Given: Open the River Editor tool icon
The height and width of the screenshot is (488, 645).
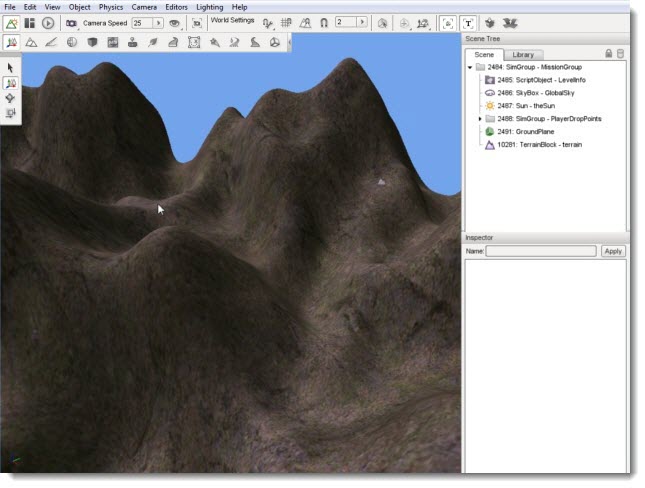Looking at the screenshot, I should pos(234,42).
